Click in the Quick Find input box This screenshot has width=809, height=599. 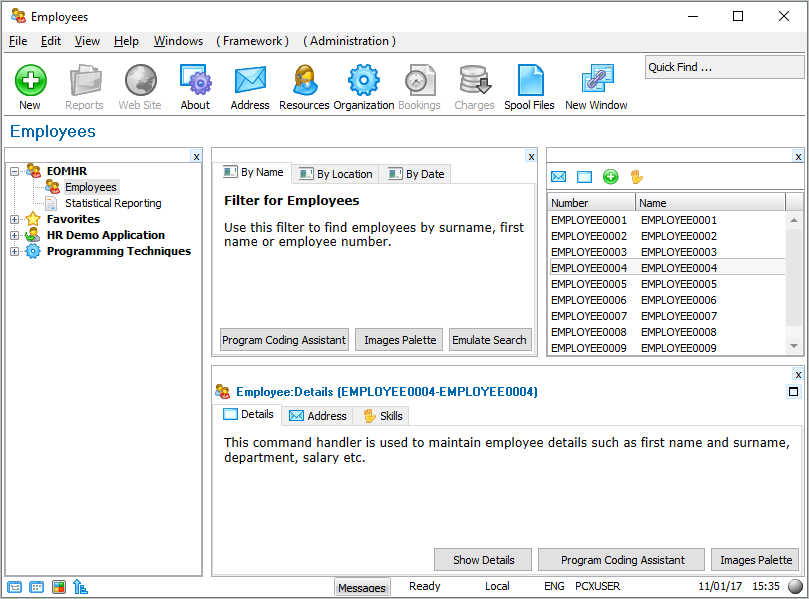(x=723, y=67)
